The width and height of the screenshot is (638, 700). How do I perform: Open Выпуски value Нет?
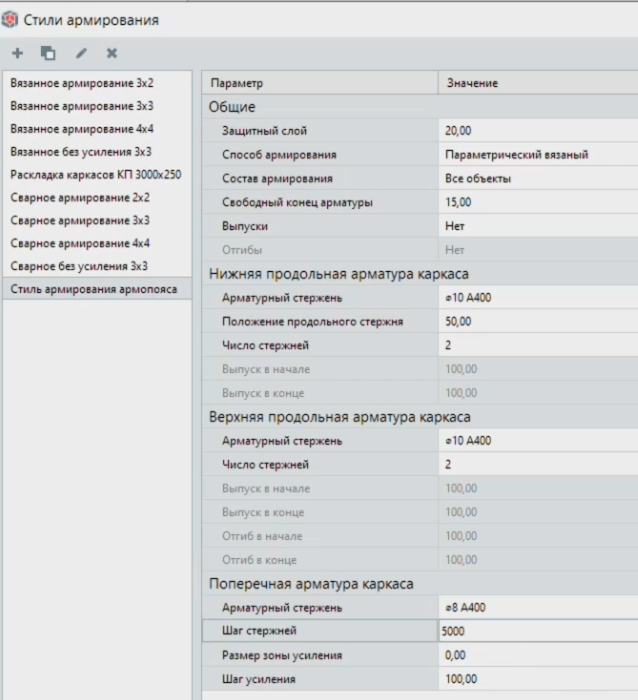pos(538,226)
